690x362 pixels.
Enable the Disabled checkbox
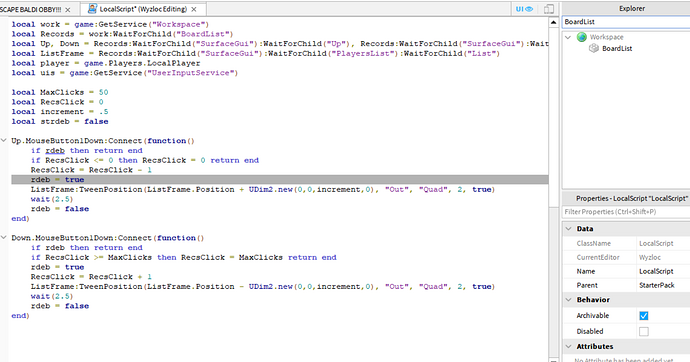coord(644,332)
